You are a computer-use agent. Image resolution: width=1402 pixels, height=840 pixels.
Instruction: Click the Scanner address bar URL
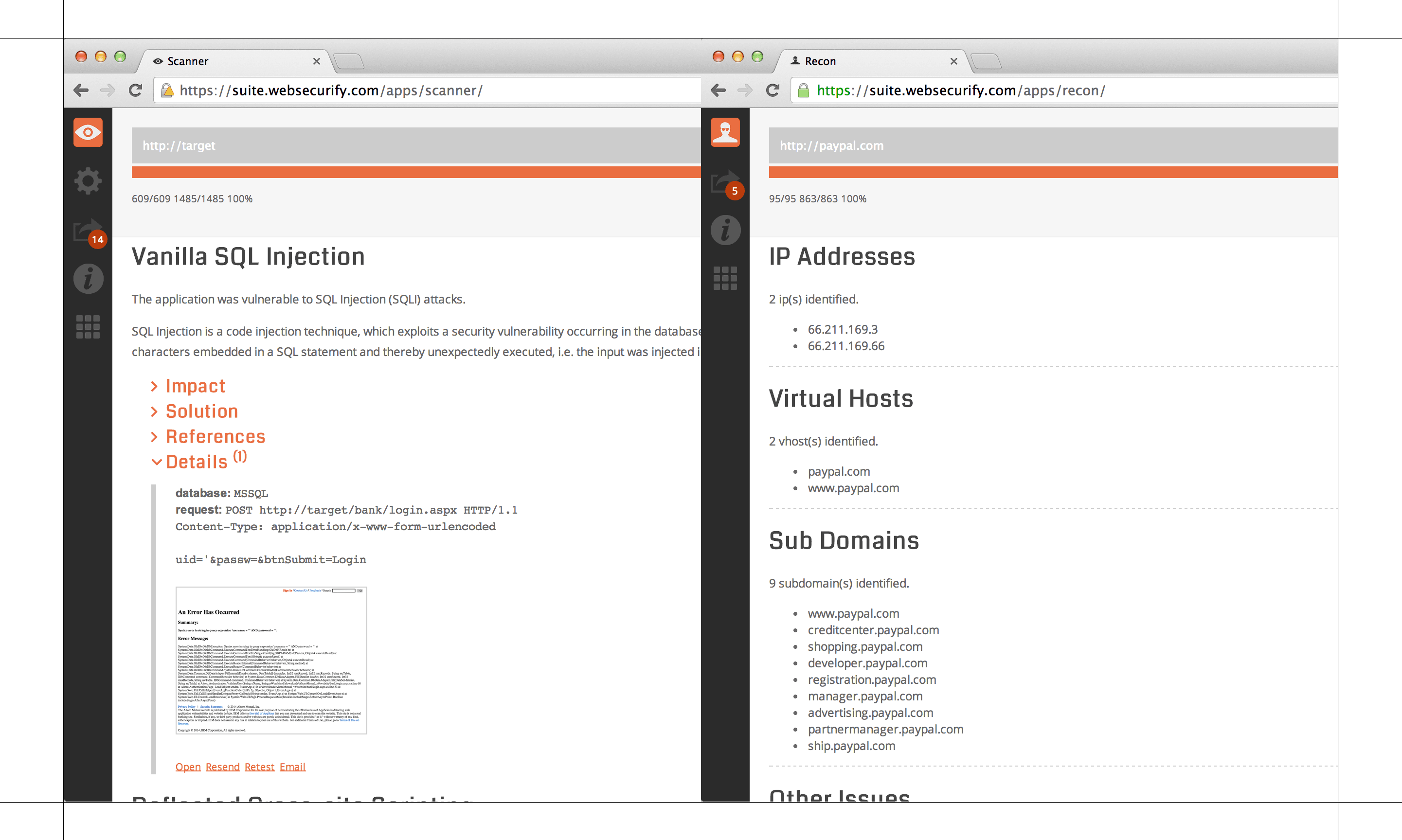point(330,90)
